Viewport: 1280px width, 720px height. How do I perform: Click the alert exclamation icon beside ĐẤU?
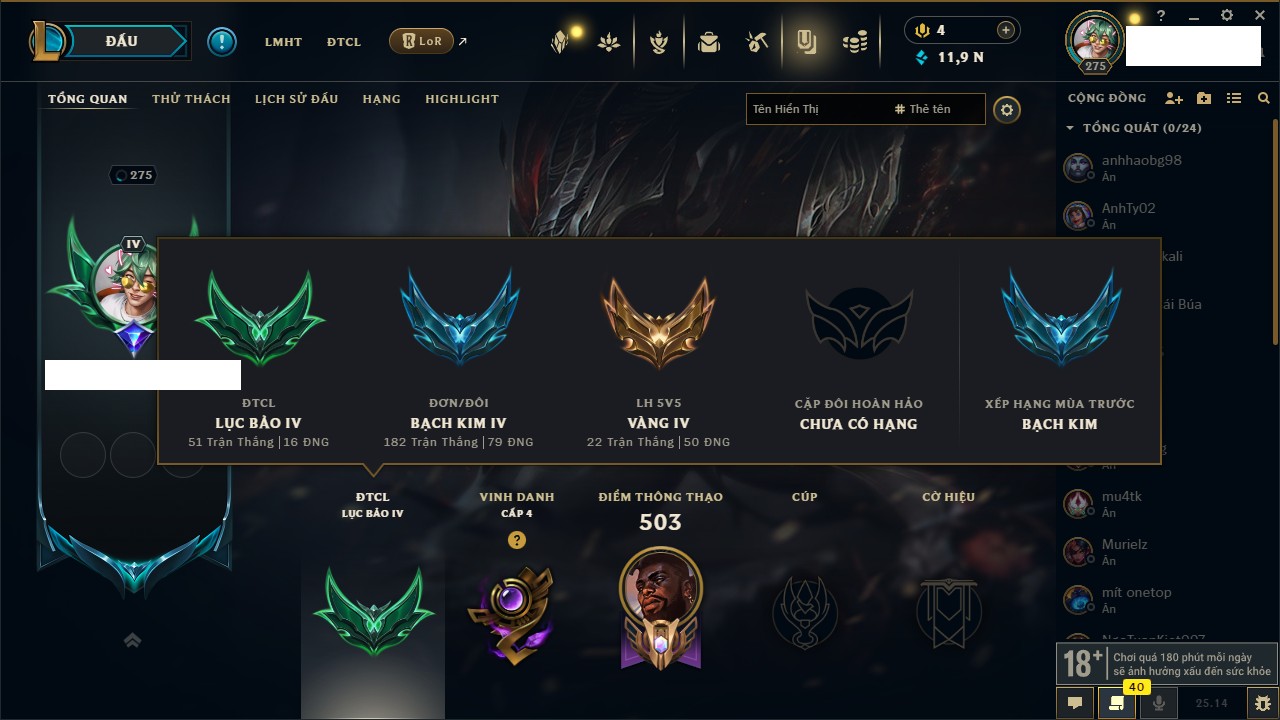pos(222,41)
